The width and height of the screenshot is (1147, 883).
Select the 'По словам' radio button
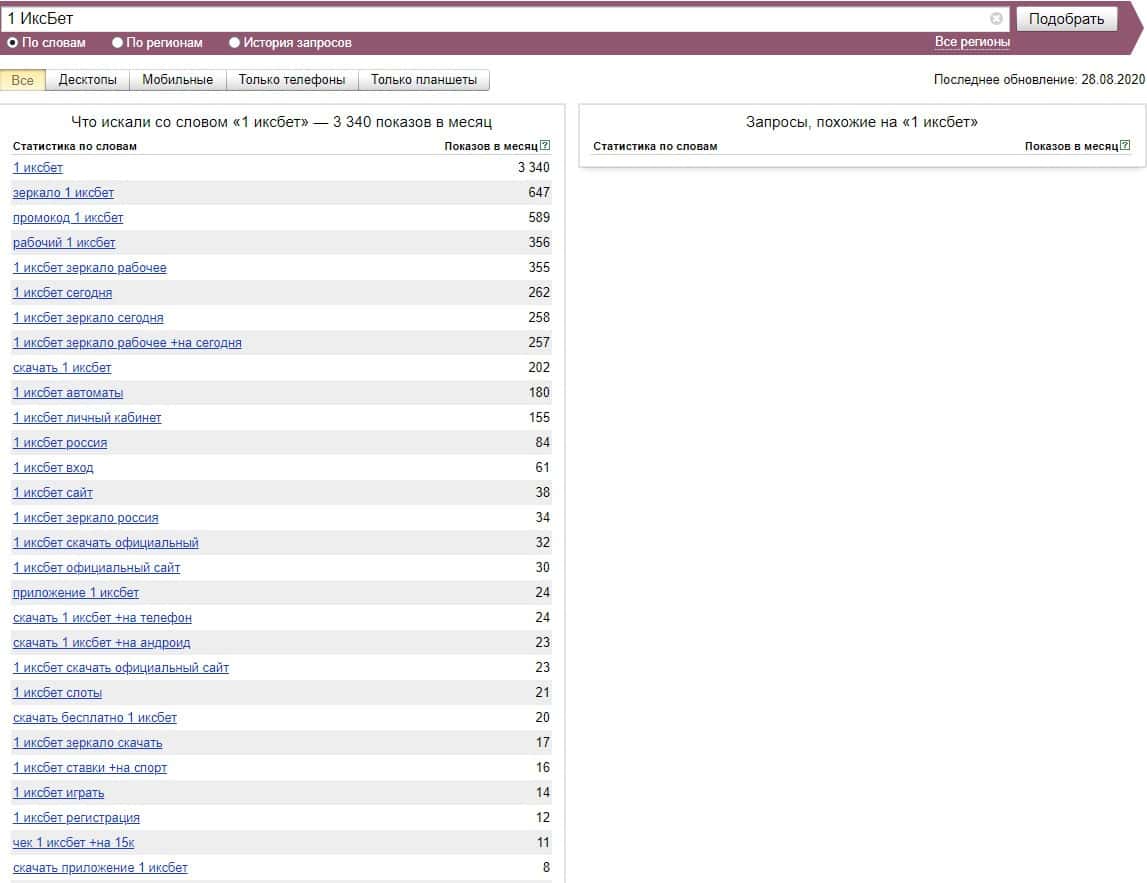click(x=13, y=43)
